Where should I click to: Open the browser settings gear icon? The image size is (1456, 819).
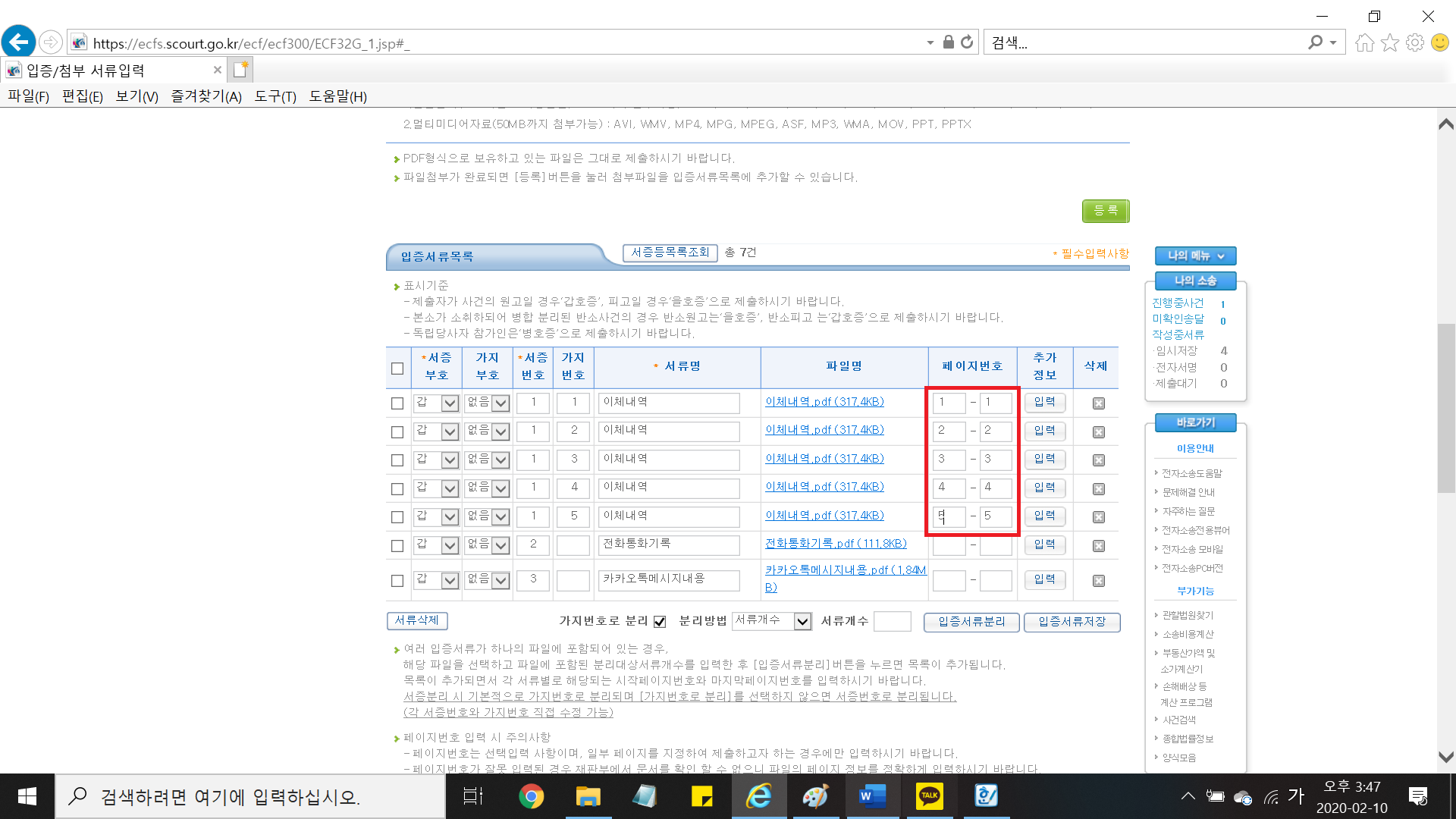1414,43
